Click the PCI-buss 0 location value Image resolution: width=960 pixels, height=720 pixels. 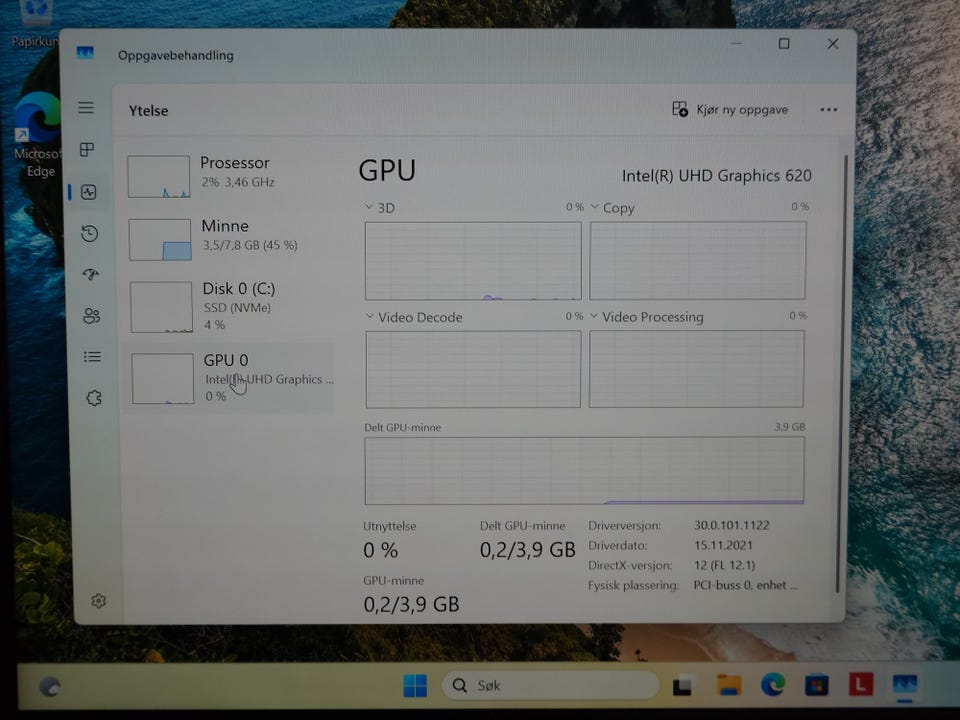point(745,585)
